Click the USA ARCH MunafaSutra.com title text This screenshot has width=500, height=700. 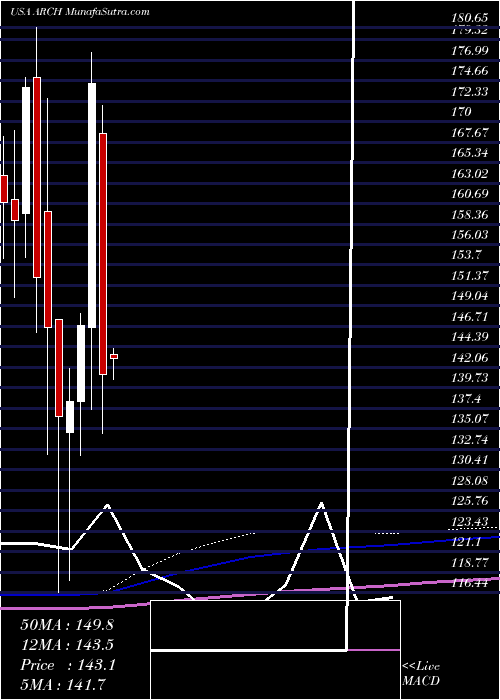[x=80, y=12]
